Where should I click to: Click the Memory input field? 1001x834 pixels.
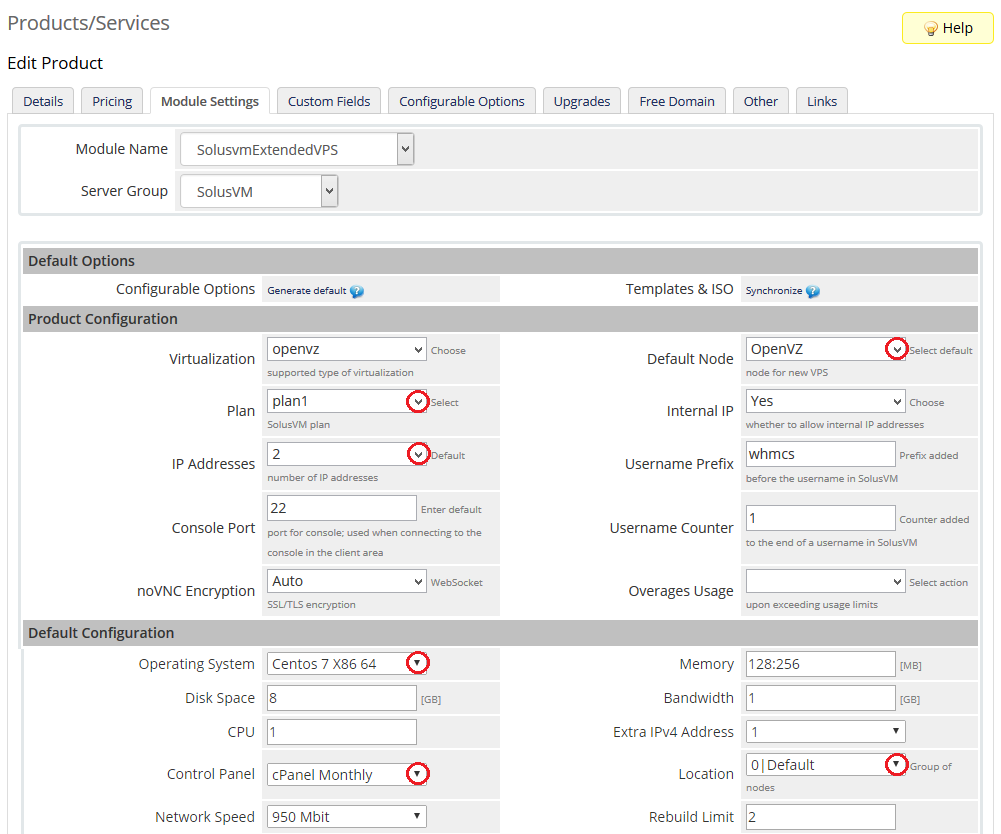(820, 663)
